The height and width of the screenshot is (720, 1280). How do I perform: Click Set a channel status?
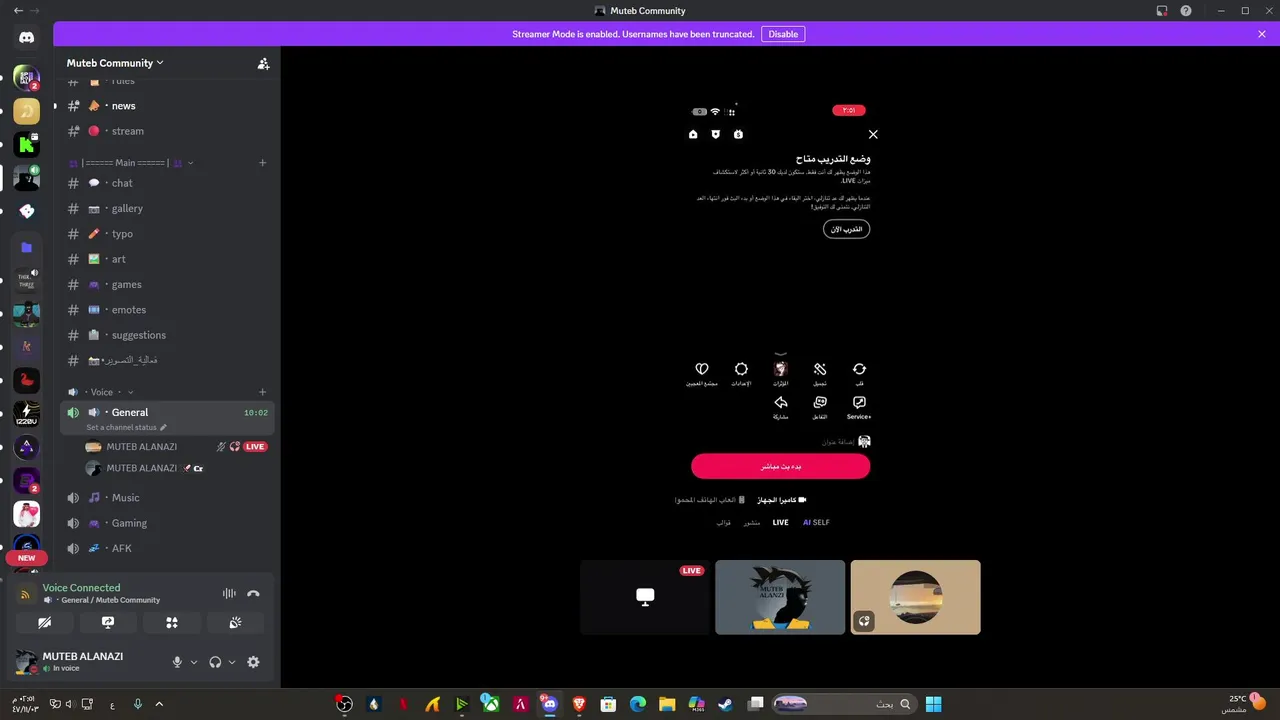point(126,427)
